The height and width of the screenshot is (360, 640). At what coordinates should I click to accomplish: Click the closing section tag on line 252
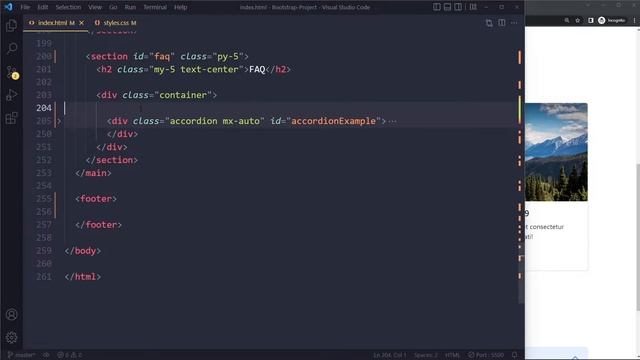coord(112,160)
